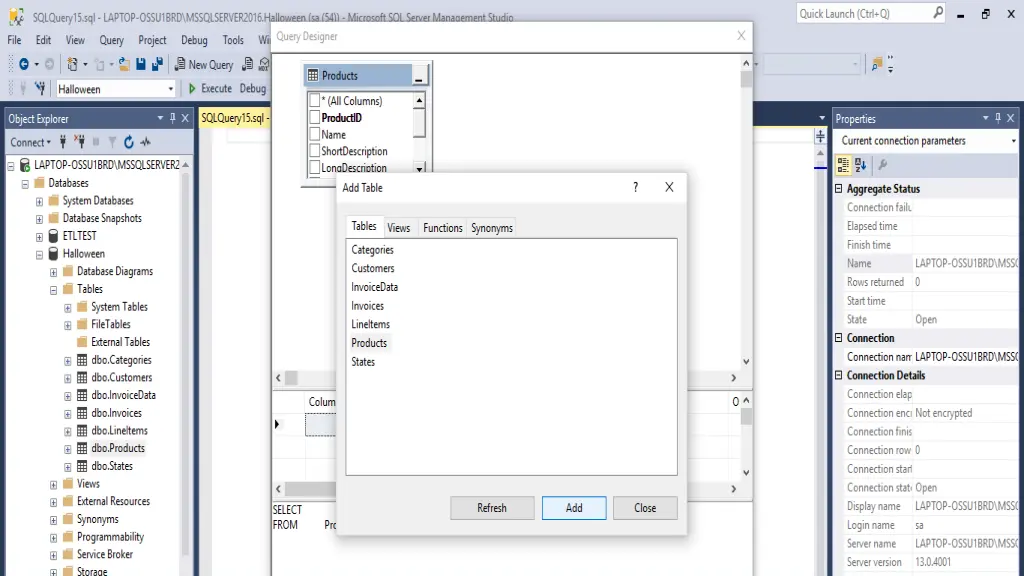The height and width of the screenshot is (576, 1024).
Task: Collapse the Tables folder node
Action: 54,289
